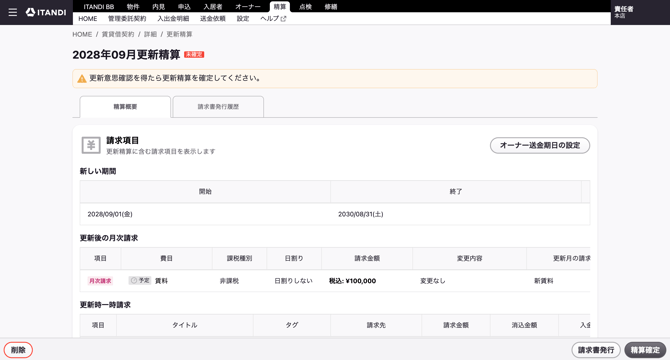670x360 pixels.
Task: Click the 変更内容 column header
Action: pos(469,258)
